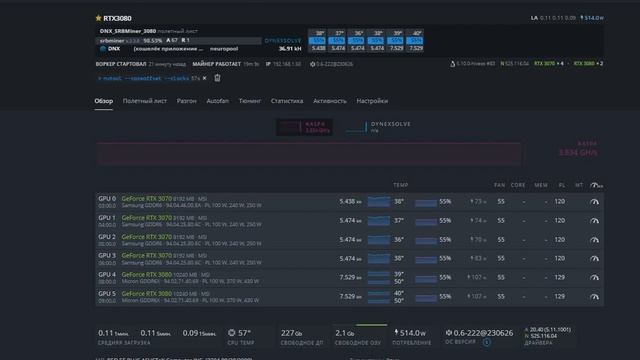
Task: Click the PL value 120 for GPU 2
Action: (x=559, y=240)
